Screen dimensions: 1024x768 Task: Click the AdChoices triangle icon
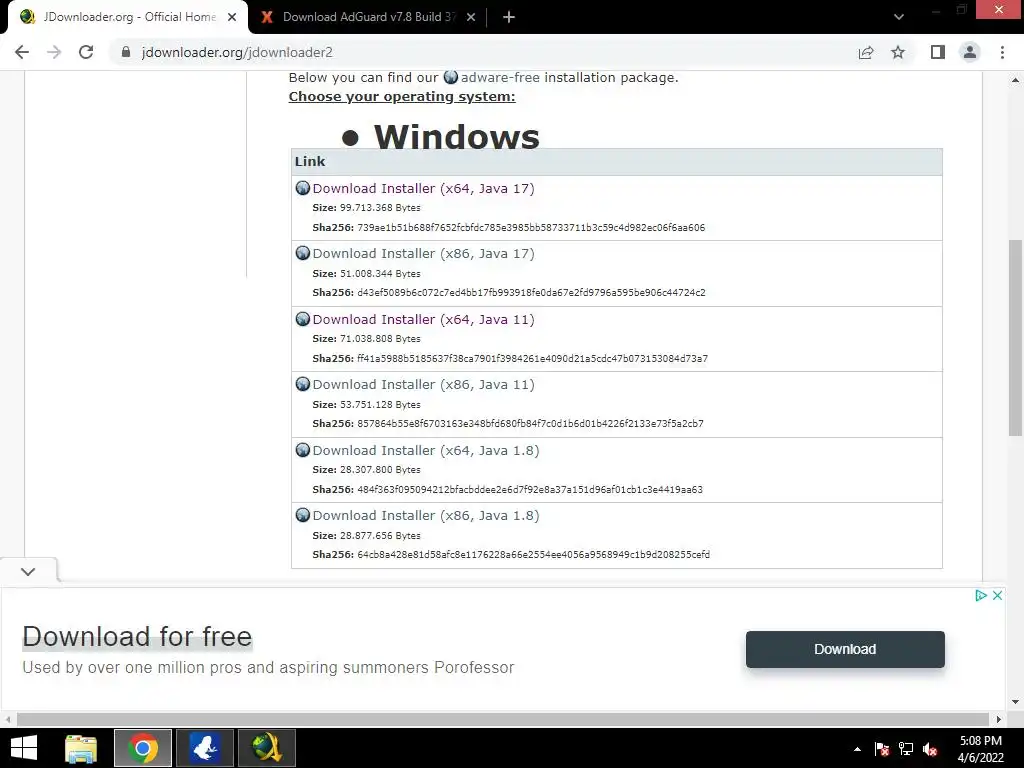pyautogui.click(x=980, y=596)
